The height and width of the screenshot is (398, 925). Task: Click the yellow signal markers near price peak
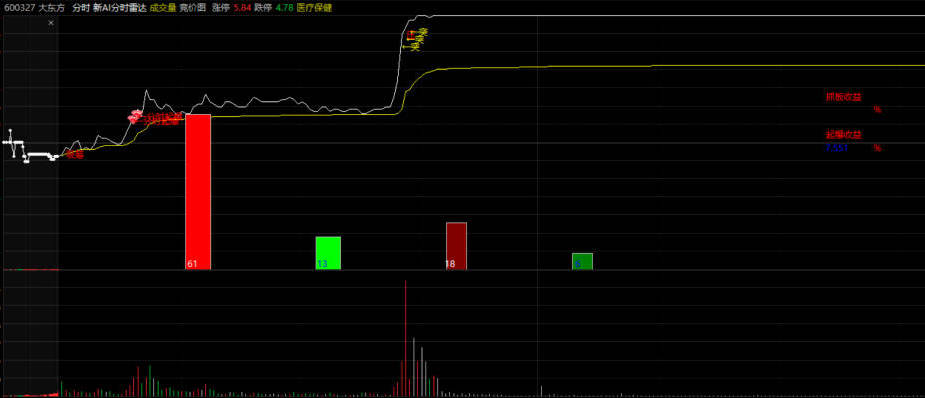(x=415, y=39)
